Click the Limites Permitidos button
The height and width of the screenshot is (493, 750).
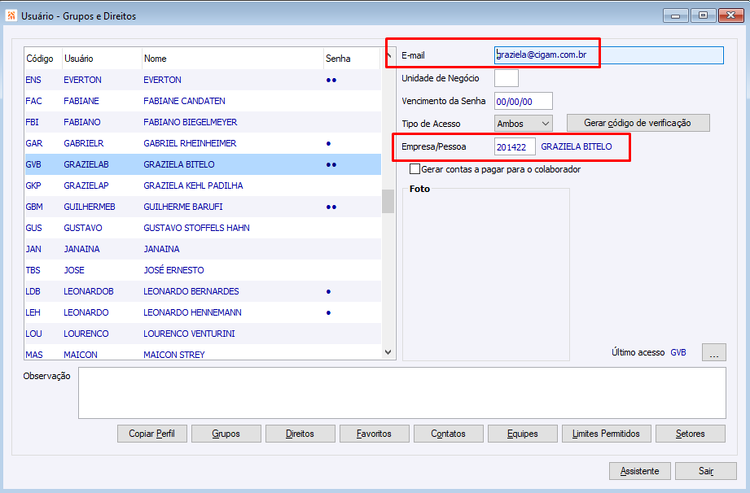pos(606,434)
